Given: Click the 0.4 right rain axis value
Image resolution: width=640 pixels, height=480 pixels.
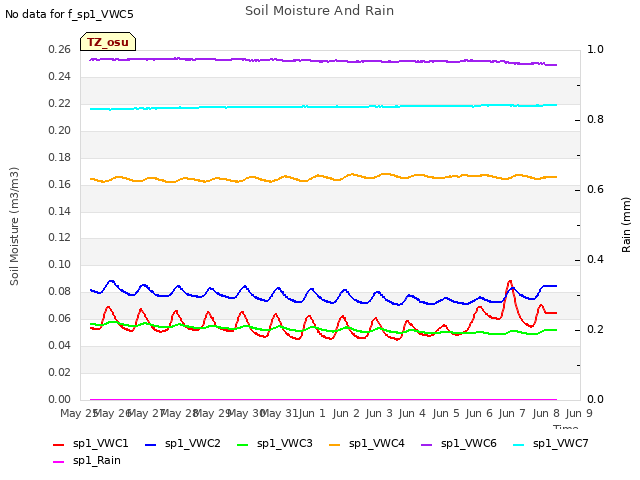Looking at the screenshot, I should coord(595,260).
